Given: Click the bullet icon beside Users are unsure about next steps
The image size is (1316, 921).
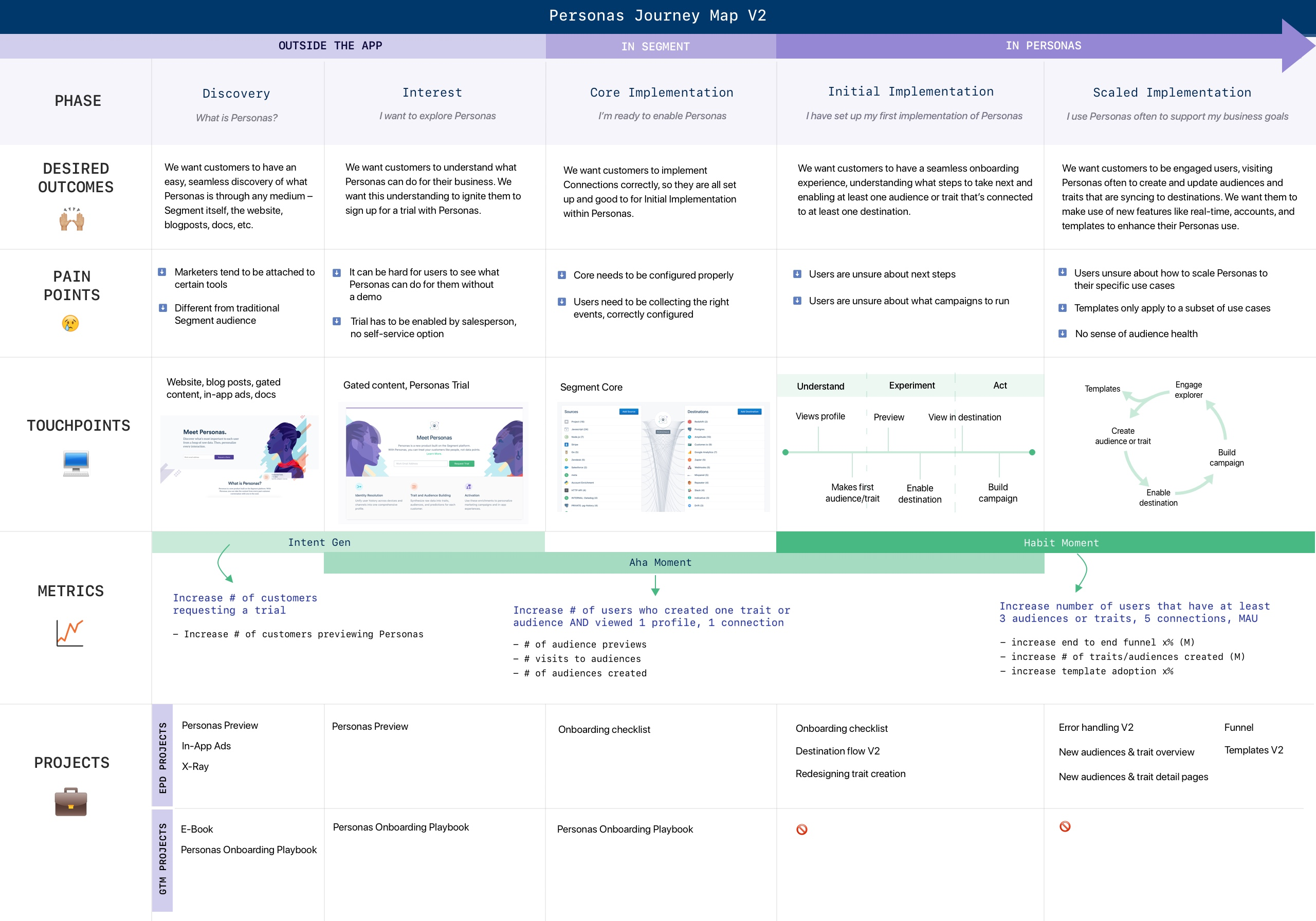Looking at the screenshot, I should tap(797, 274).
